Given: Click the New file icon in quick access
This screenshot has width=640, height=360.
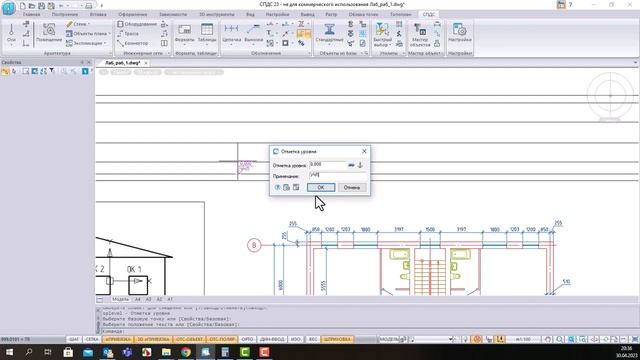Looking at the screenshot, I should click(x=22, y=6).
